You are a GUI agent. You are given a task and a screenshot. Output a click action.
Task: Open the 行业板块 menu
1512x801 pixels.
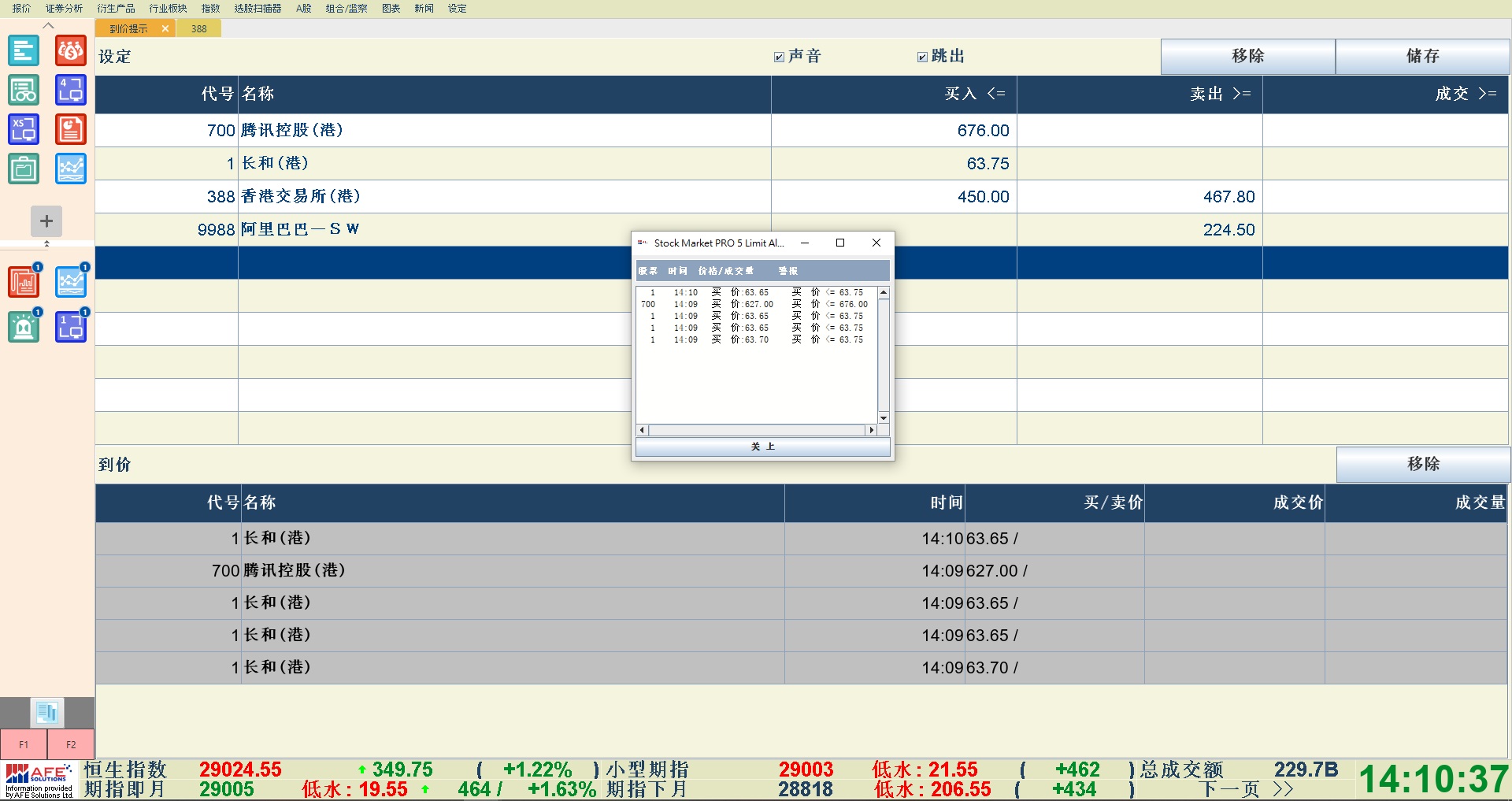tap(168, 9)
